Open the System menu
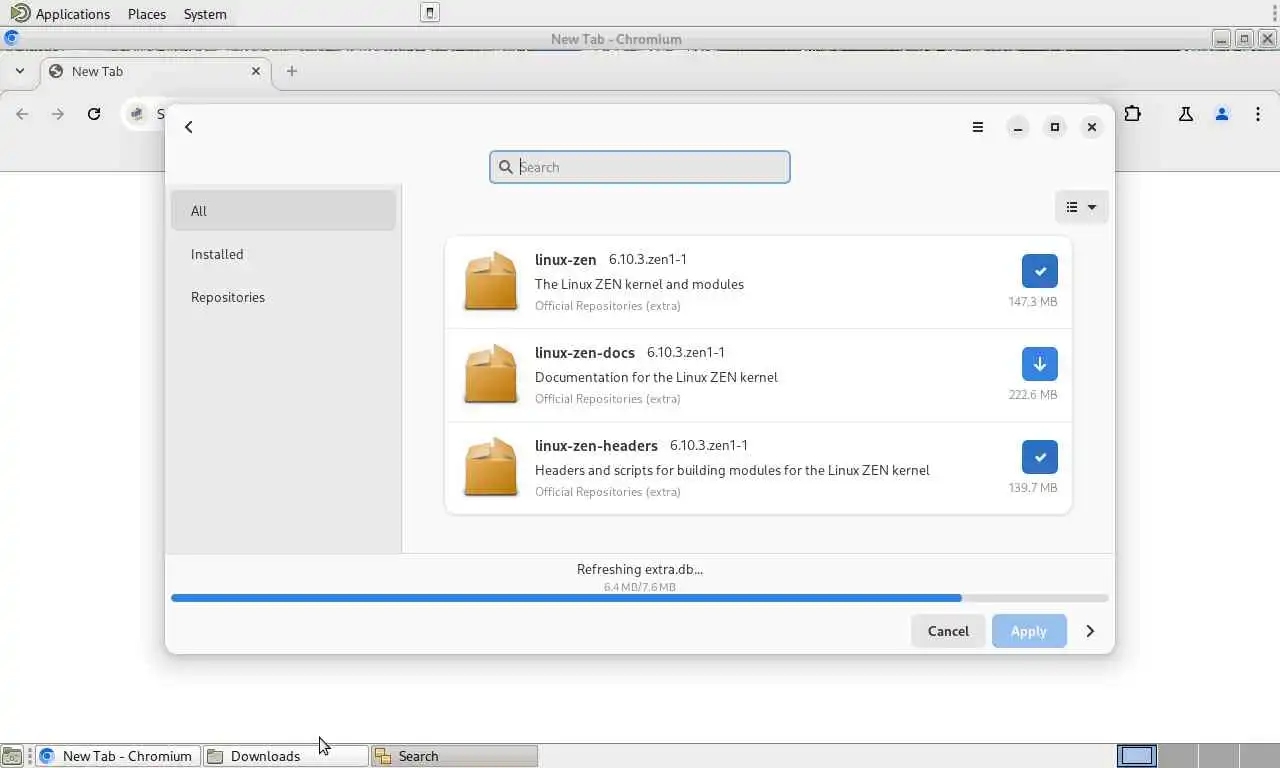 pos(205,14)
